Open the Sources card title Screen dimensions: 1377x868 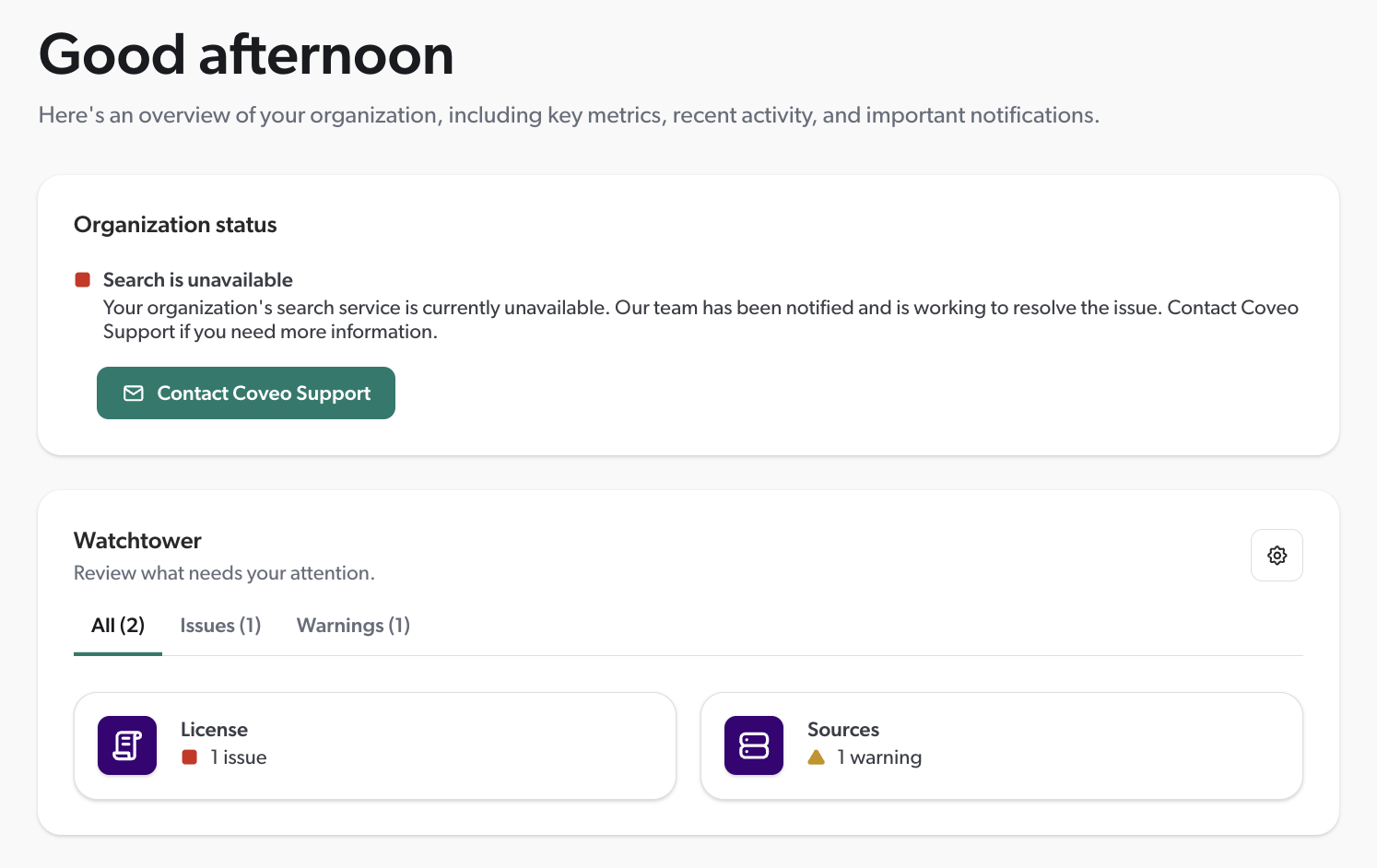843,730
